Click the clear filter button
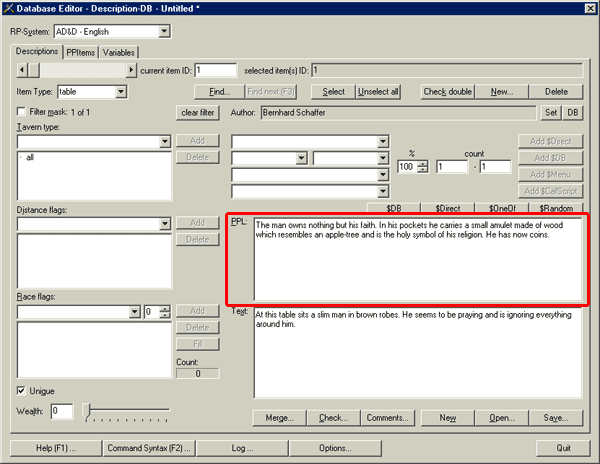Screen dimensions: 600x464 (198, 113)
